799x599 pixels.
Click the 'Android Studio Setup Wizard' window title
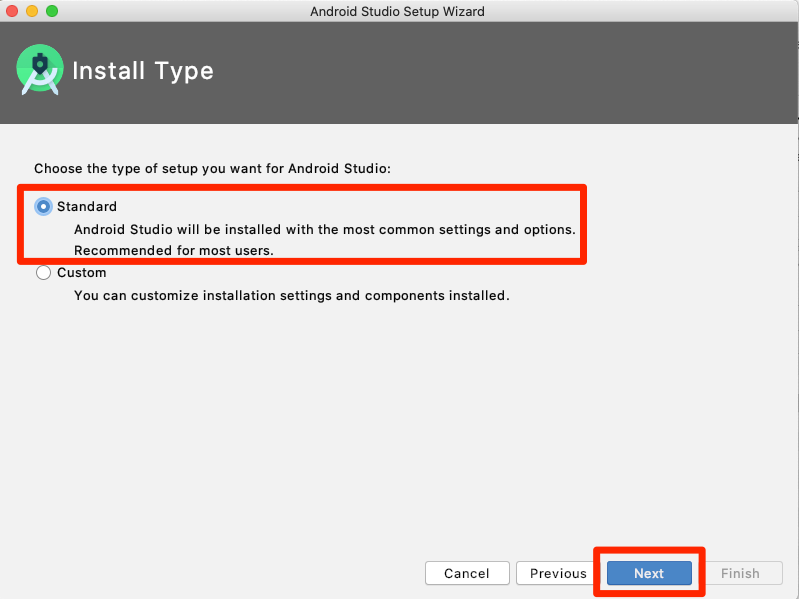coord(397,11)
